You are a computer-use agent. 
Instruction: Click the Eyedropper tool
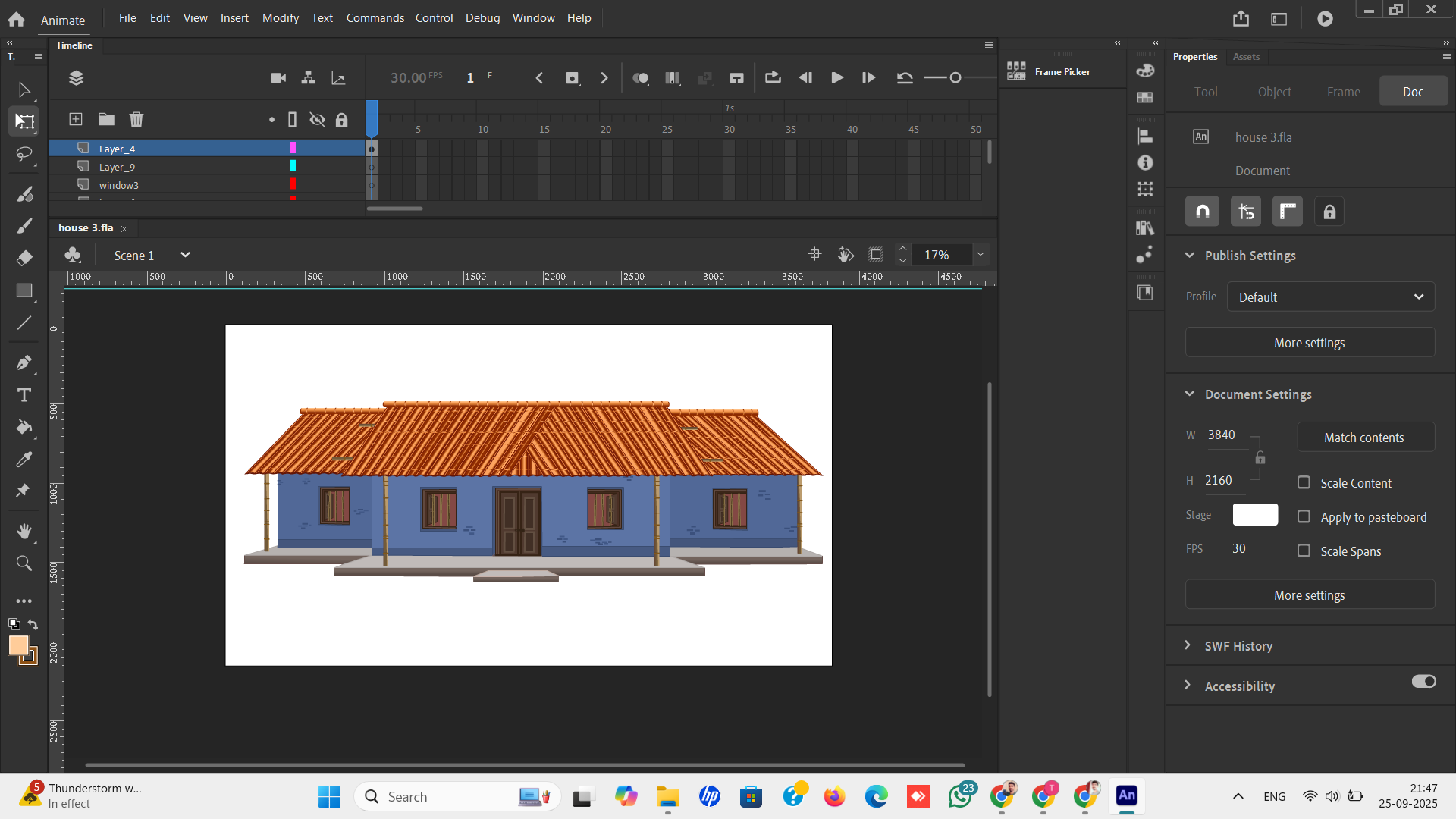[24, 460]
